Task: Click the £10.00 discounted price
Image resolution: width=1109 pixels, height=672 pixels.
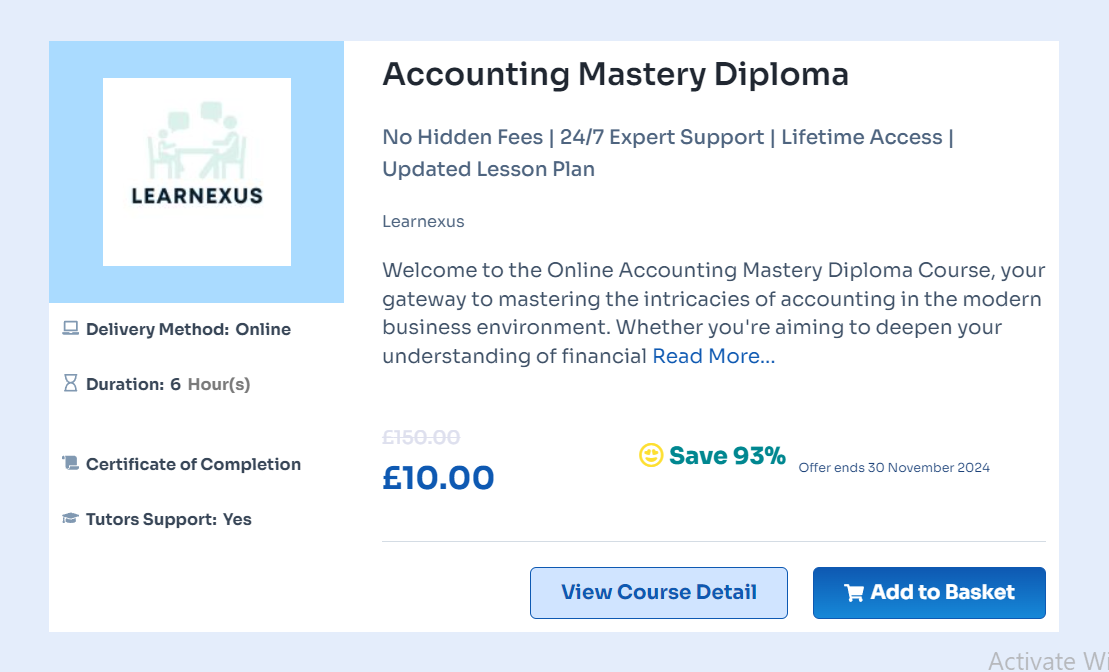Action: (x=438, y=478)
